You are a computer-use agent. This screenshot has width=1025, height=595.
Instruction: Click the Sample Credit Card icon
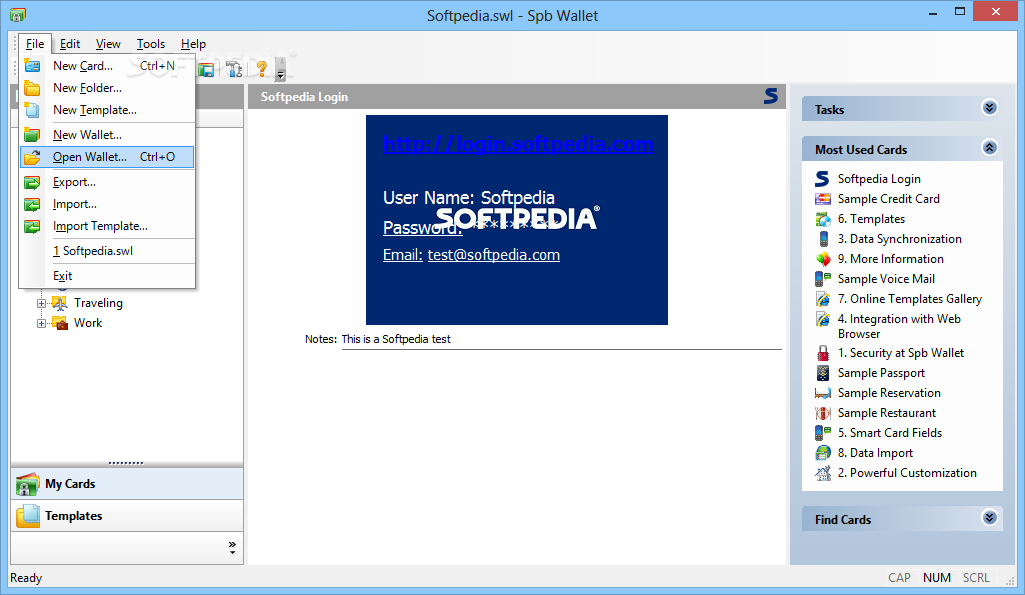coord(822,199)
